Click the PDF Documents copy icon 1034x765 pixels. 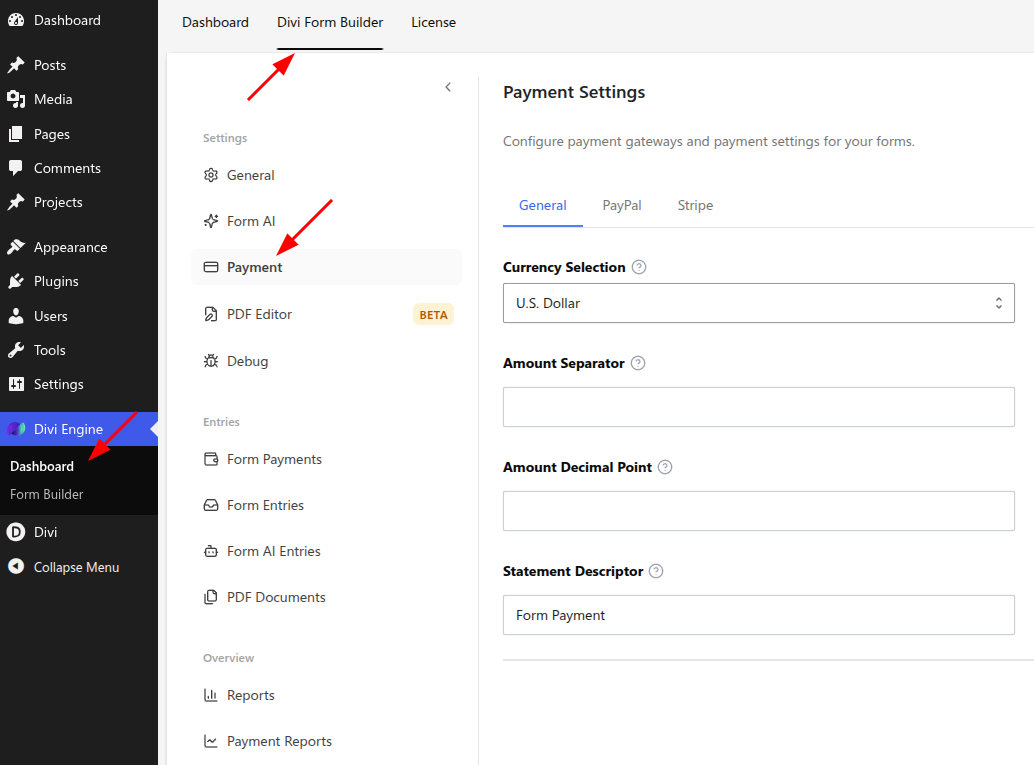pyautogui.click(x=211, y=597)
